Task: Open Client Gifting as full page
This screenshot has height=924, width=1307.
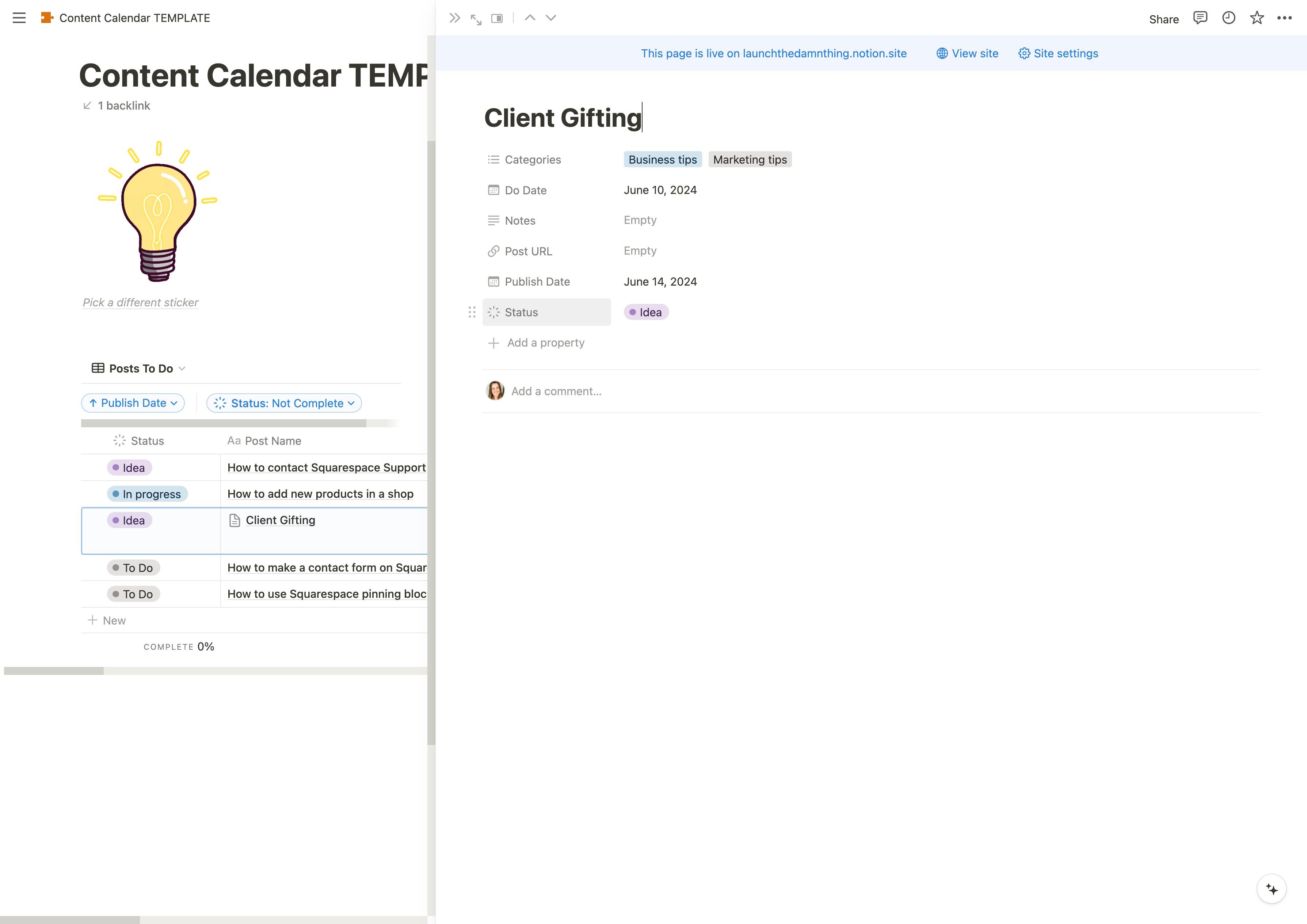Action: 476,19
